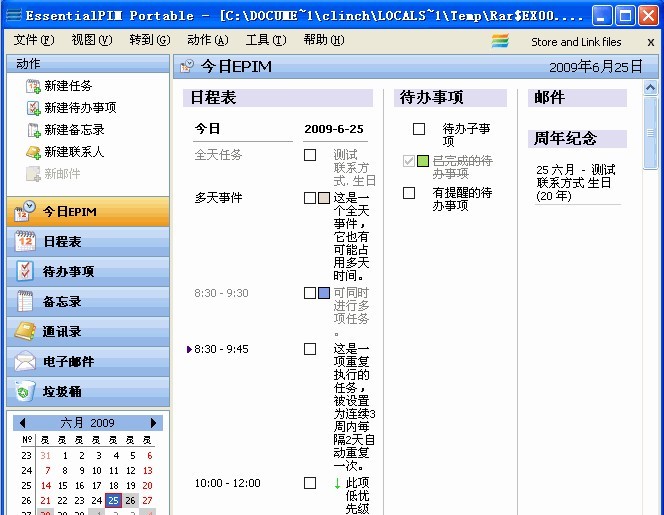Screen dimensions: 664x515
Task: Go to previous month in mini calendar
Action: 22,423
